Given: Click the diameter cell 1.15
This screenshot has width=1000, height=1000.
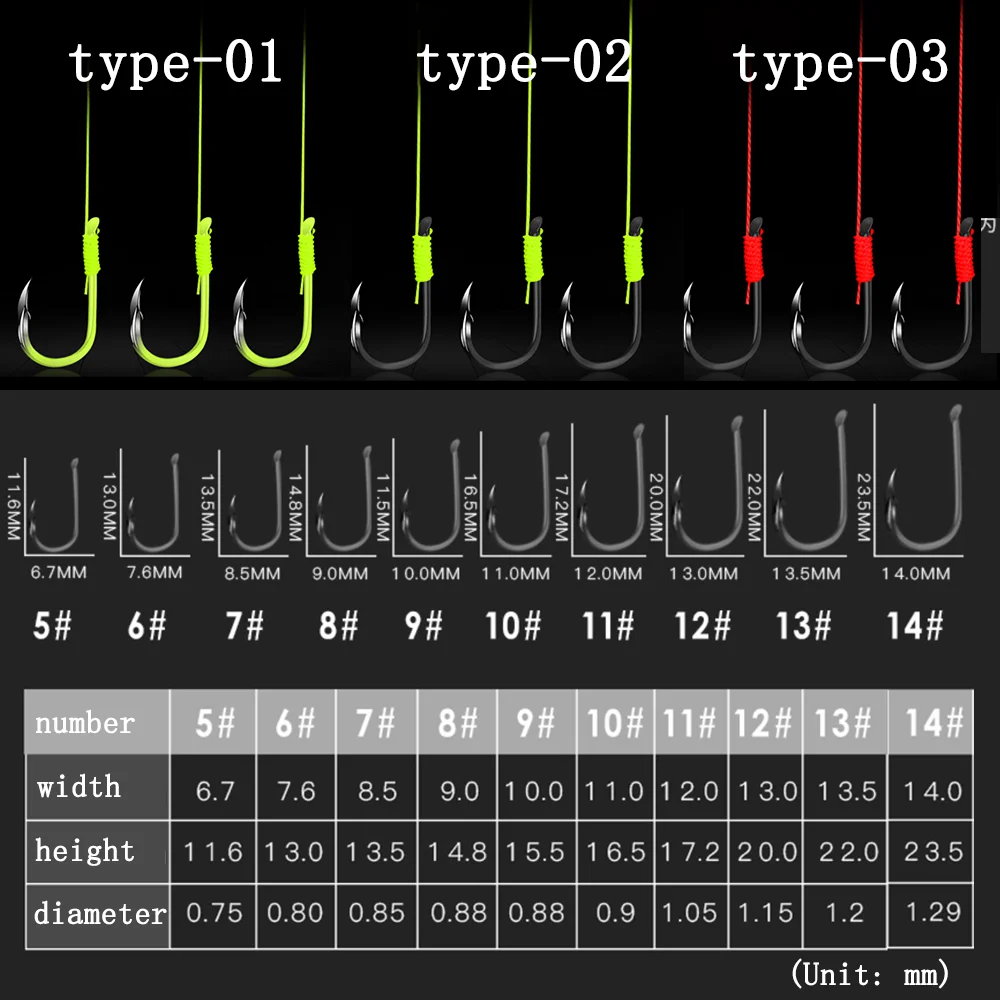Looking at the screenshot, I should point(765,913).
